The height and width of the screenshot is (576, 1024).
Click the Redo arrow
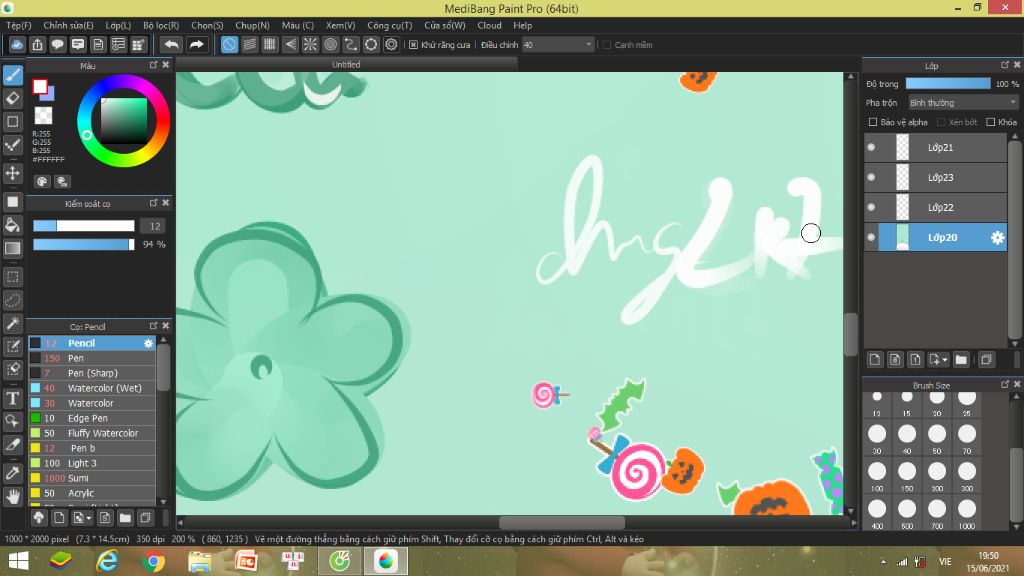pyautogui.click(x=196, y=44)
